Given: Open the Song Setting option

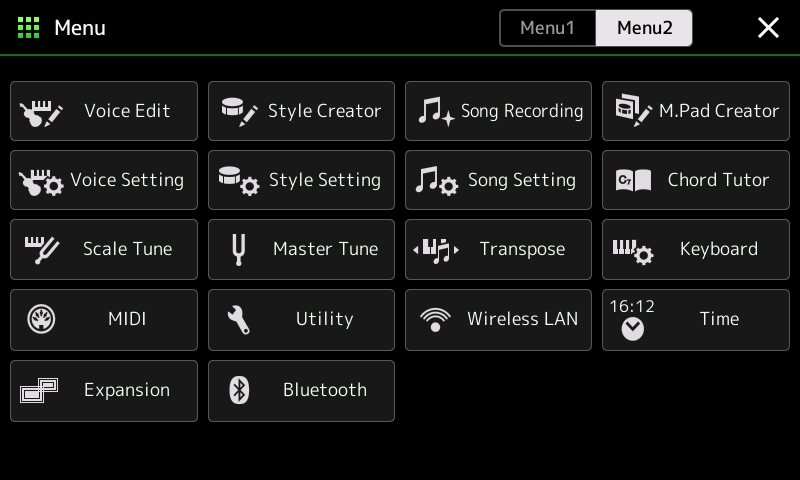Looking at the screenshot, I should click(x=498, y=180).
